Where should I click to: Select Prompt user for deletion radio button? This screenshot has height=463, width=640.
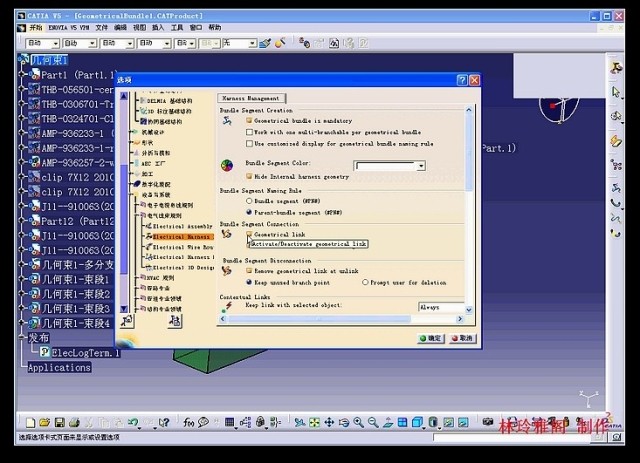(x=365, y=282)
